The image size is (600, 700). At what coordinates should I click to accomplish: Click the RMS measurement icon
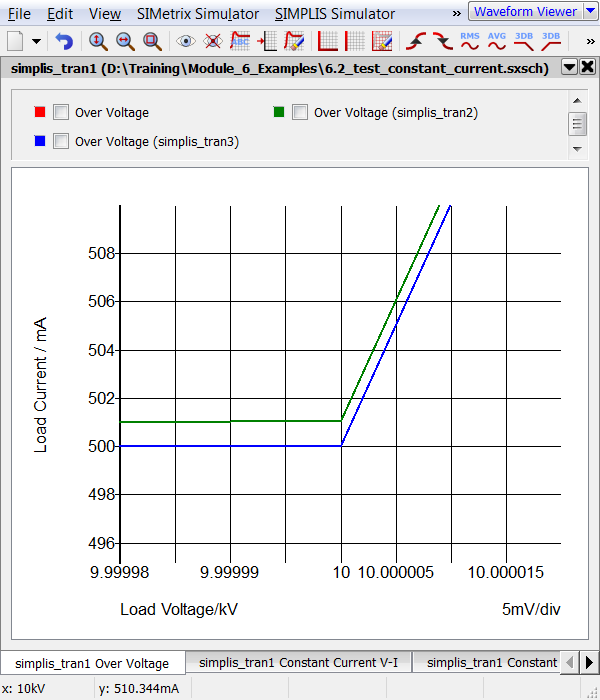pyautogui.click(x=469, y=41)
